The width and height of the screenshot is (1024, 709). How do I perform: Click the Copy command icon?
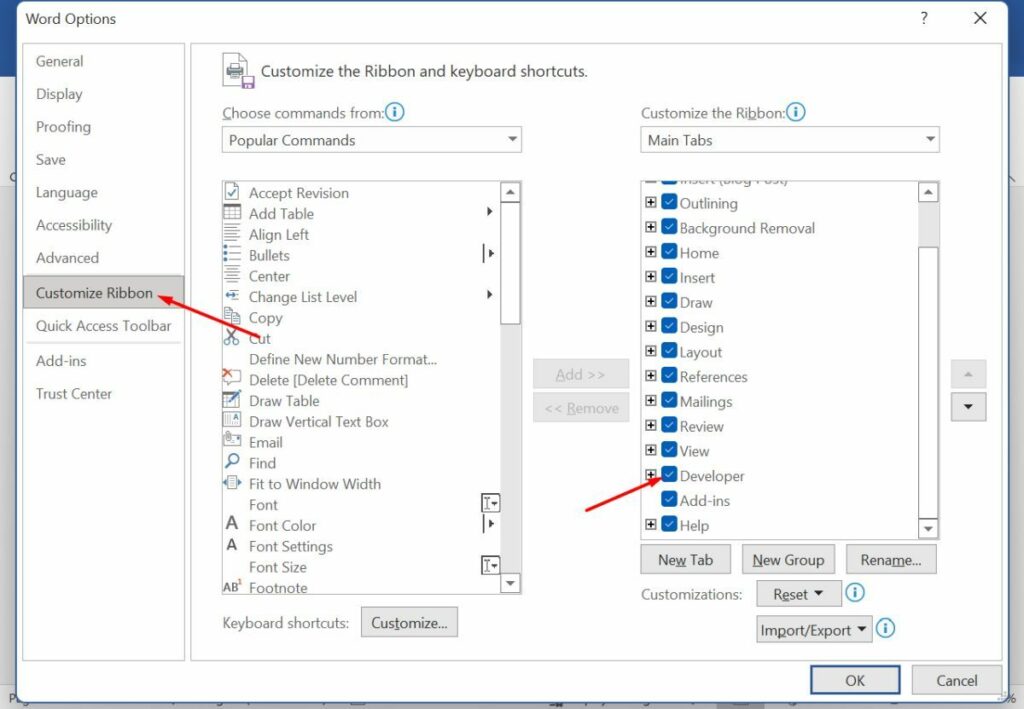tap(234, 317)
